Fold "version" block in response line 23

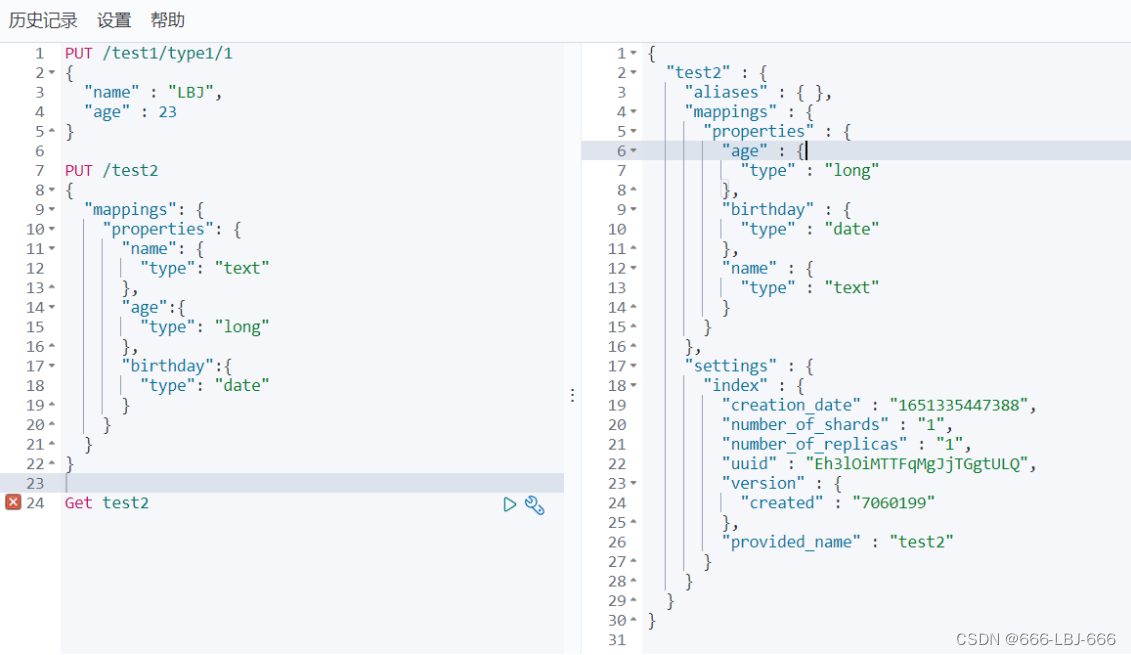point(633,483)
